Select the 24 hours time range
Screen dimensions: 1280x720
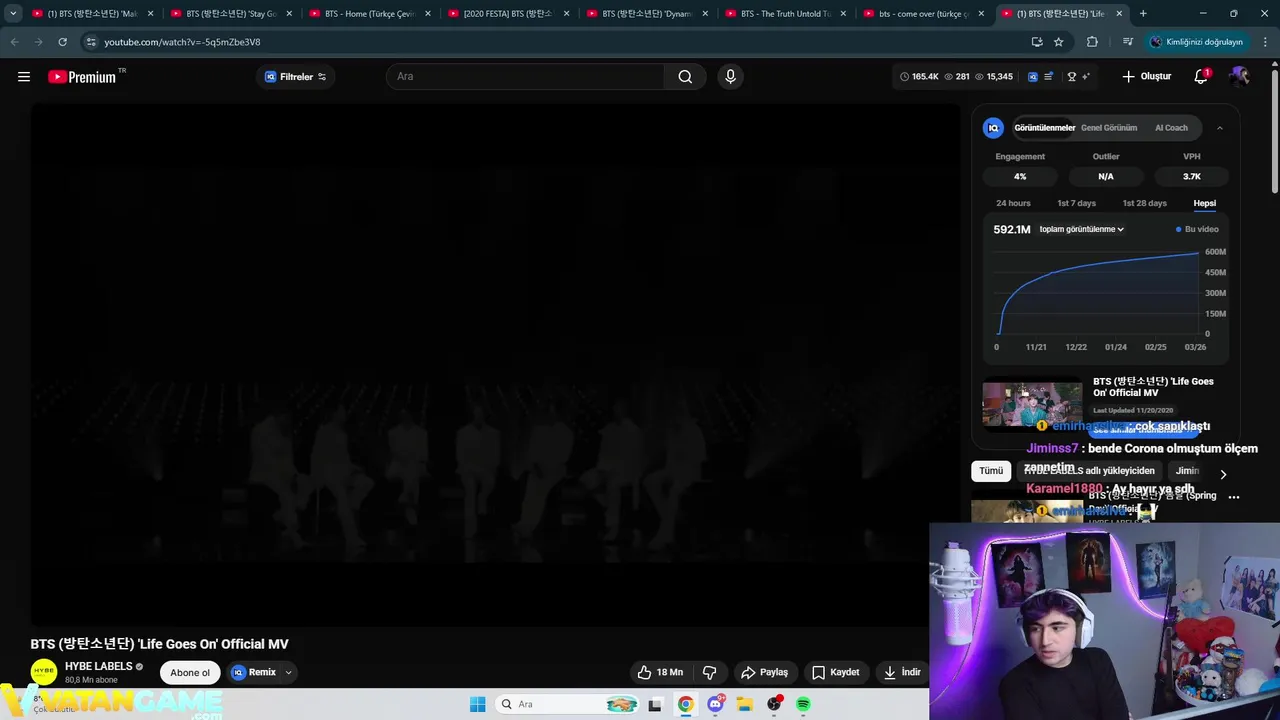point(1013,203)
